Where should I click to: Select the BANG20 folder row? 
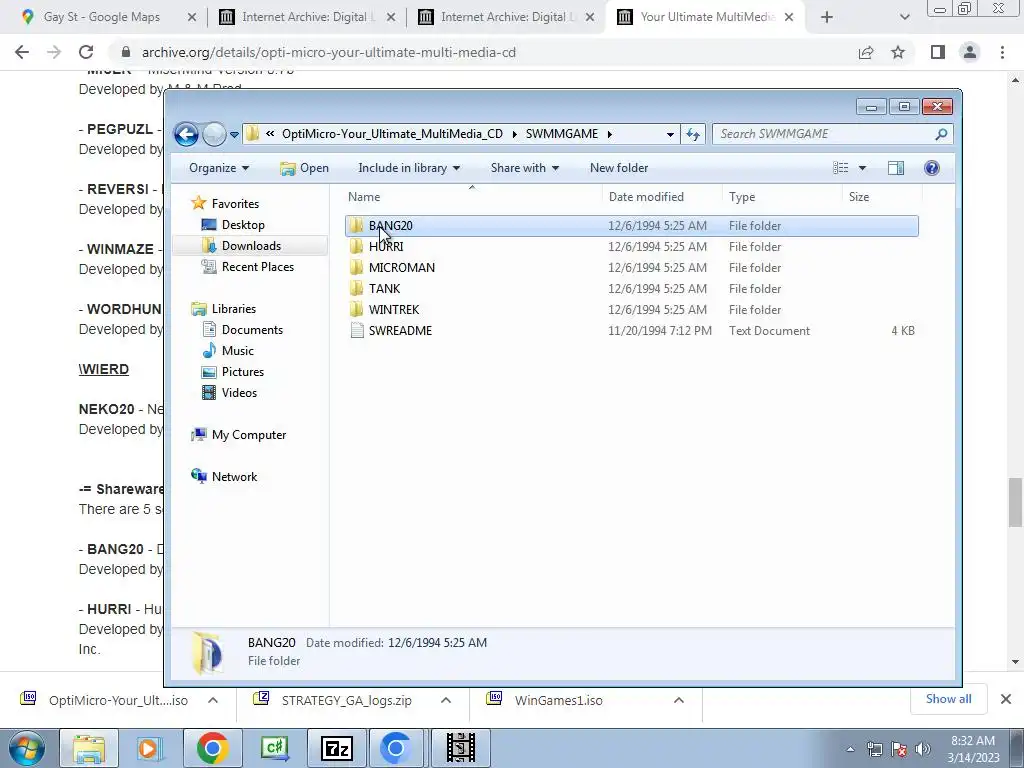coord(632,226)
